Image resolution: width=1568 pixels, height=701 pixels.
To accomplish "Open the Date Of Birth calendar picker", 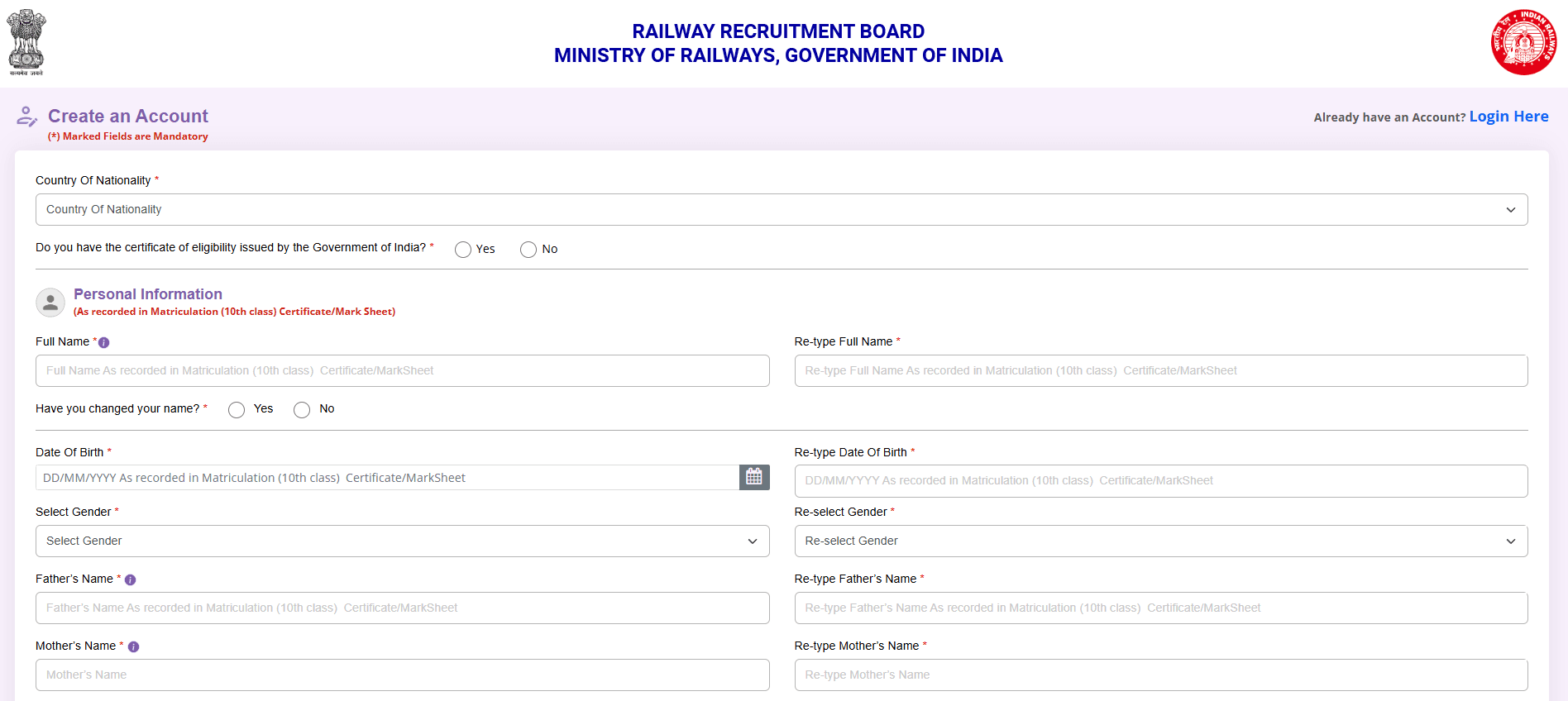I will 754,477.
